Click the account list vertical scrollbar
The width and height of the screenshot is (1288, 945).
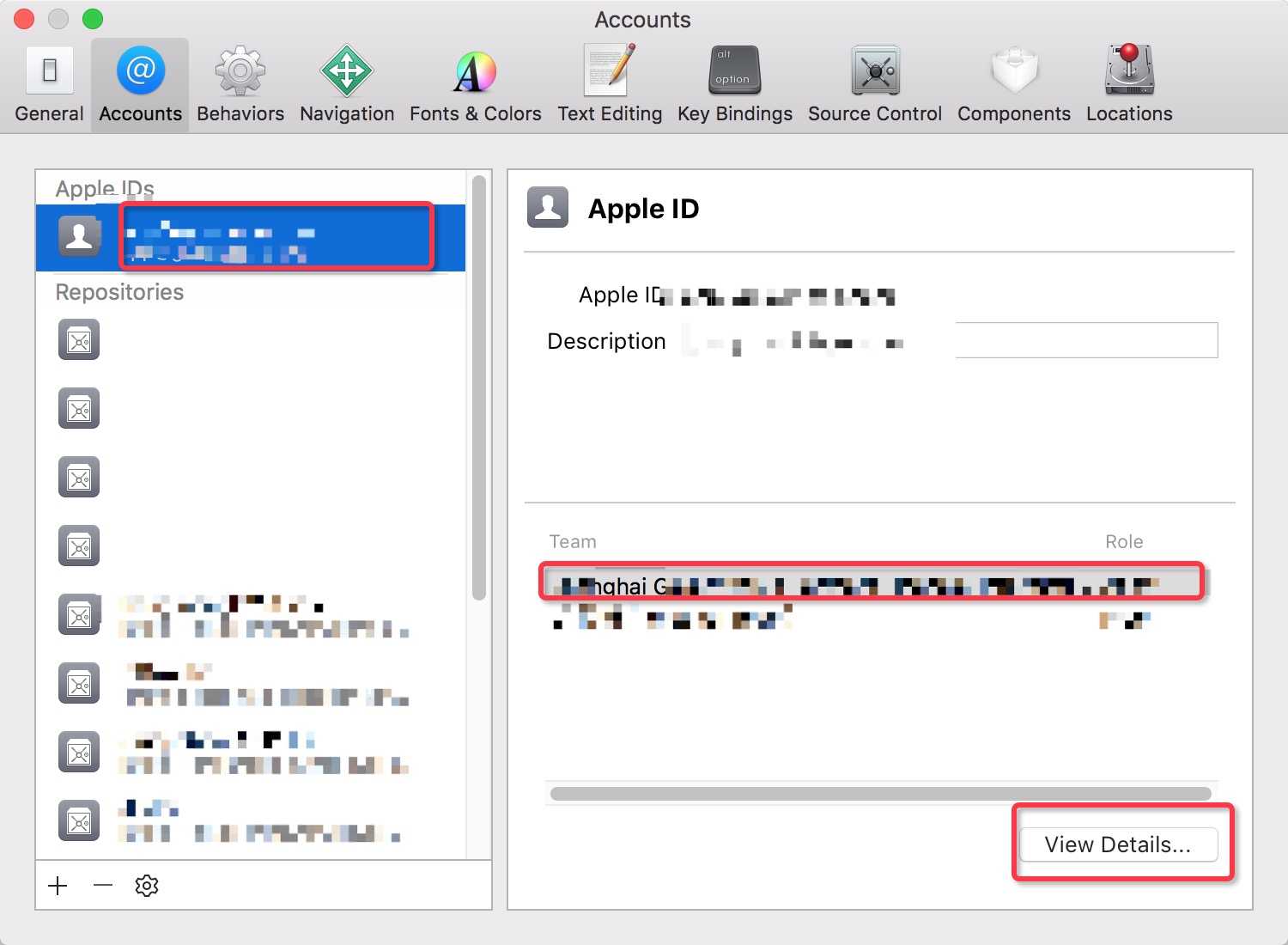[x=479, y=387]
